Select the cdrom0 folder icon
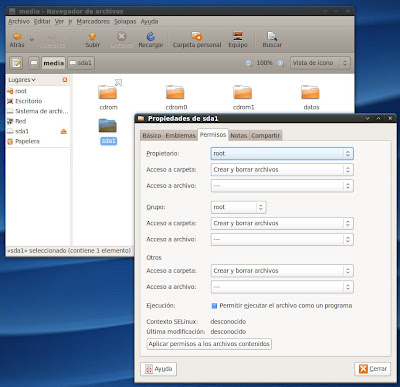The height and width of the screenshot is (387, 400). pyautogui.click(x=175, y=92)
